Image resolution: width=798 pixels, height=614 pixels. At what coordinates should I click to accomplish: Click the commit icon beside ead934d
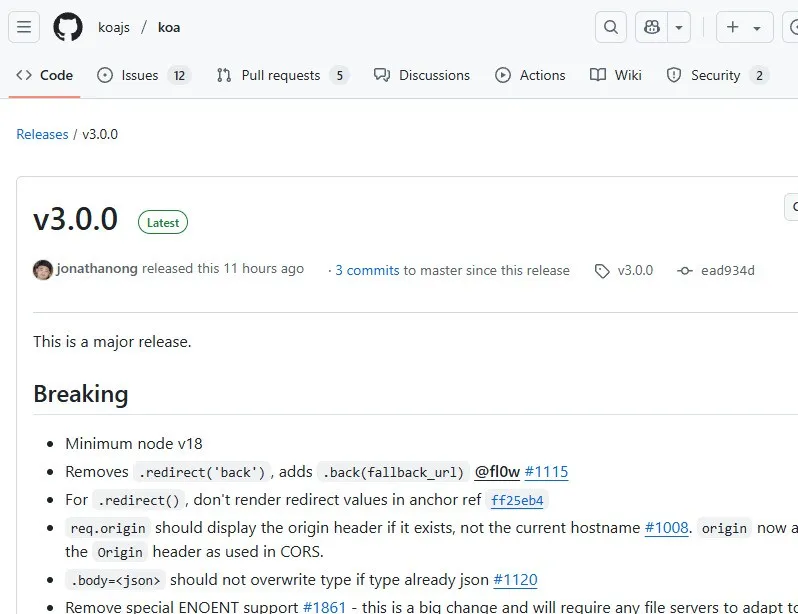[685, 271]
